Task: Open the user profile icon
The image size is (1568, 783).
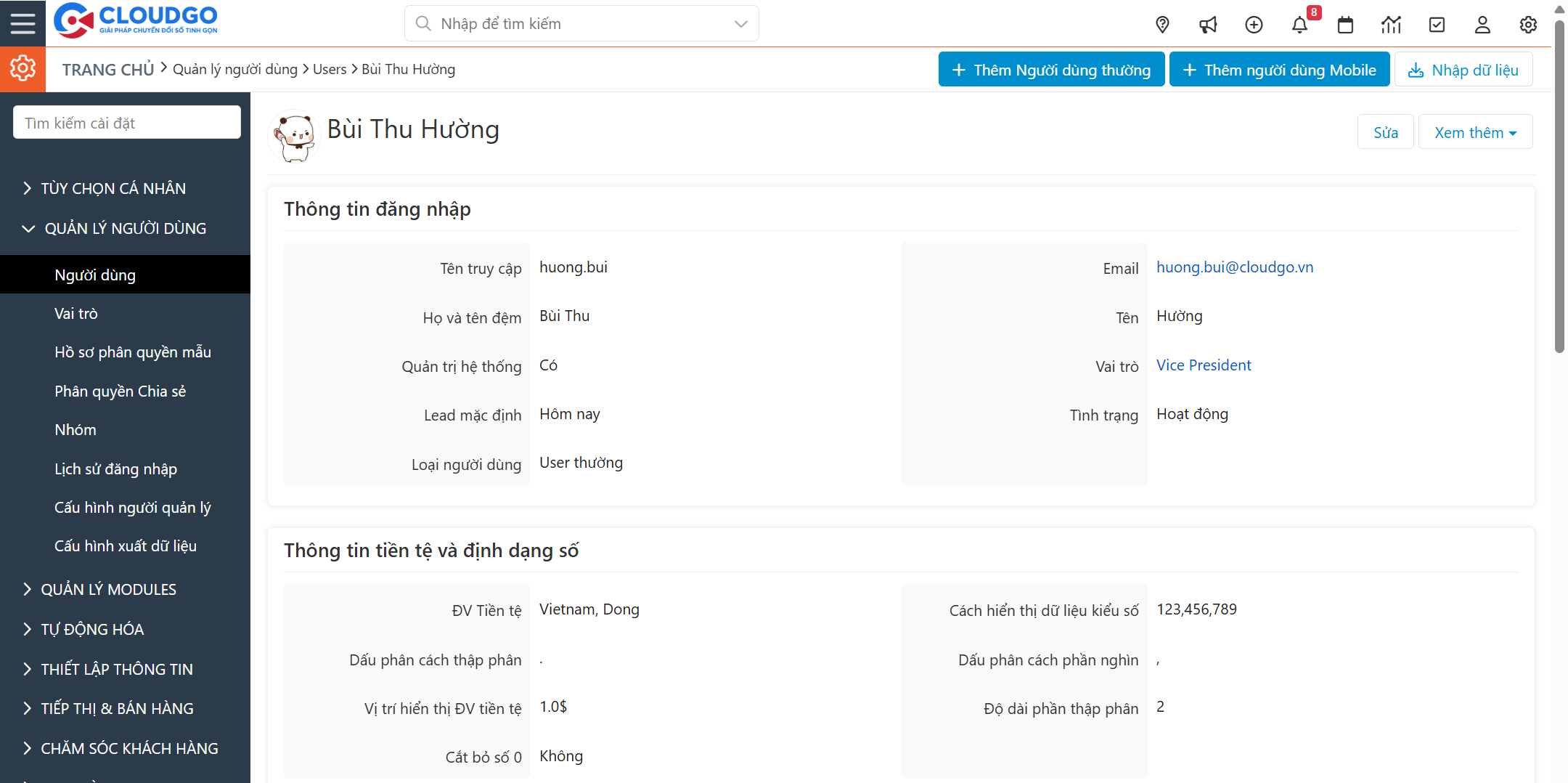Action: pos(1482,25)
